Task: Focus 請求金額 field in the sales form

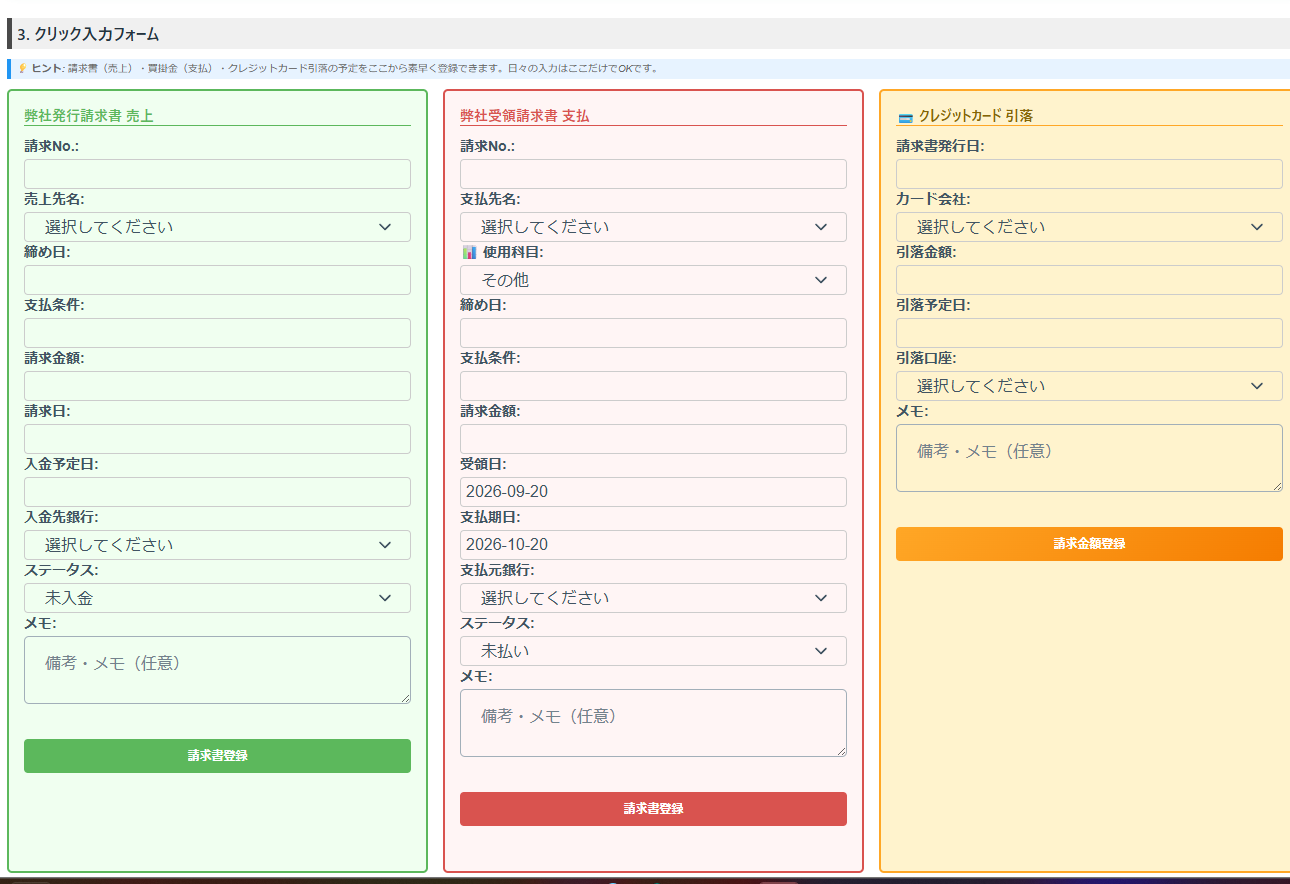Action: 217,386
